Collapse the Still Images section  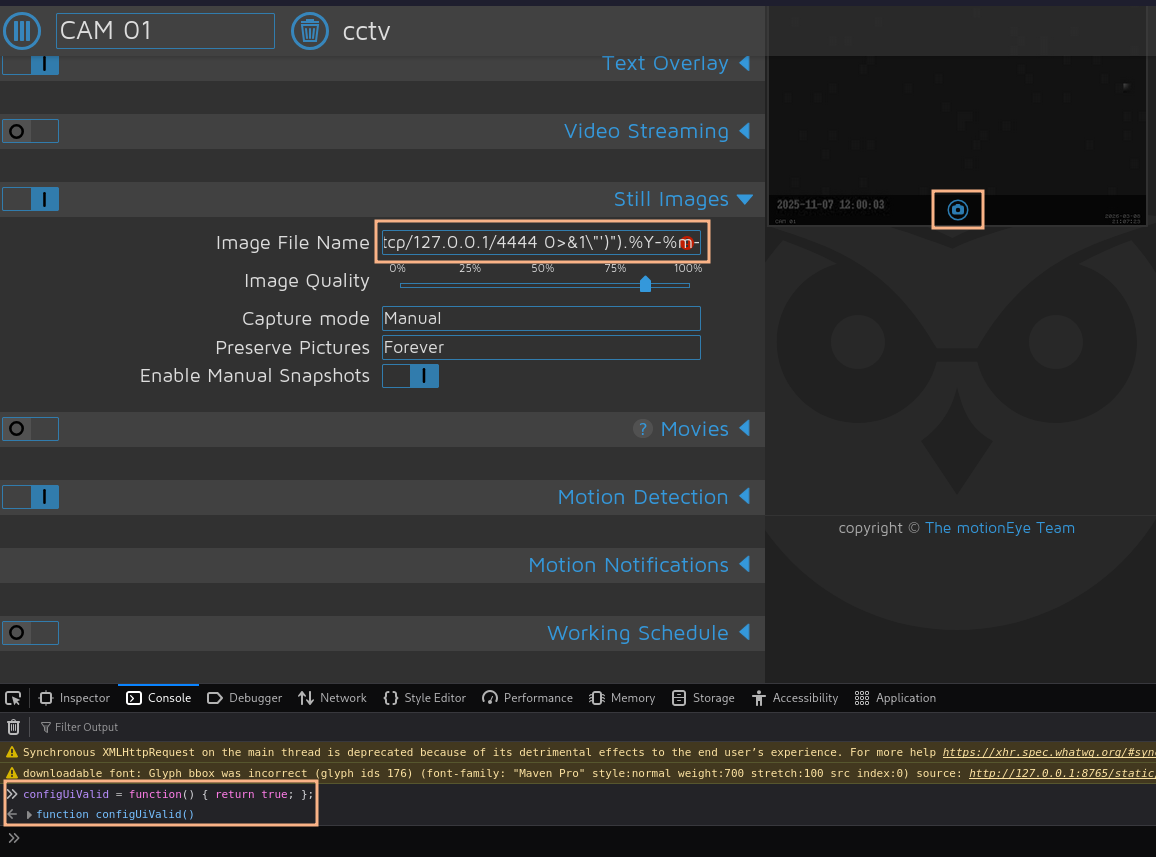683,199
